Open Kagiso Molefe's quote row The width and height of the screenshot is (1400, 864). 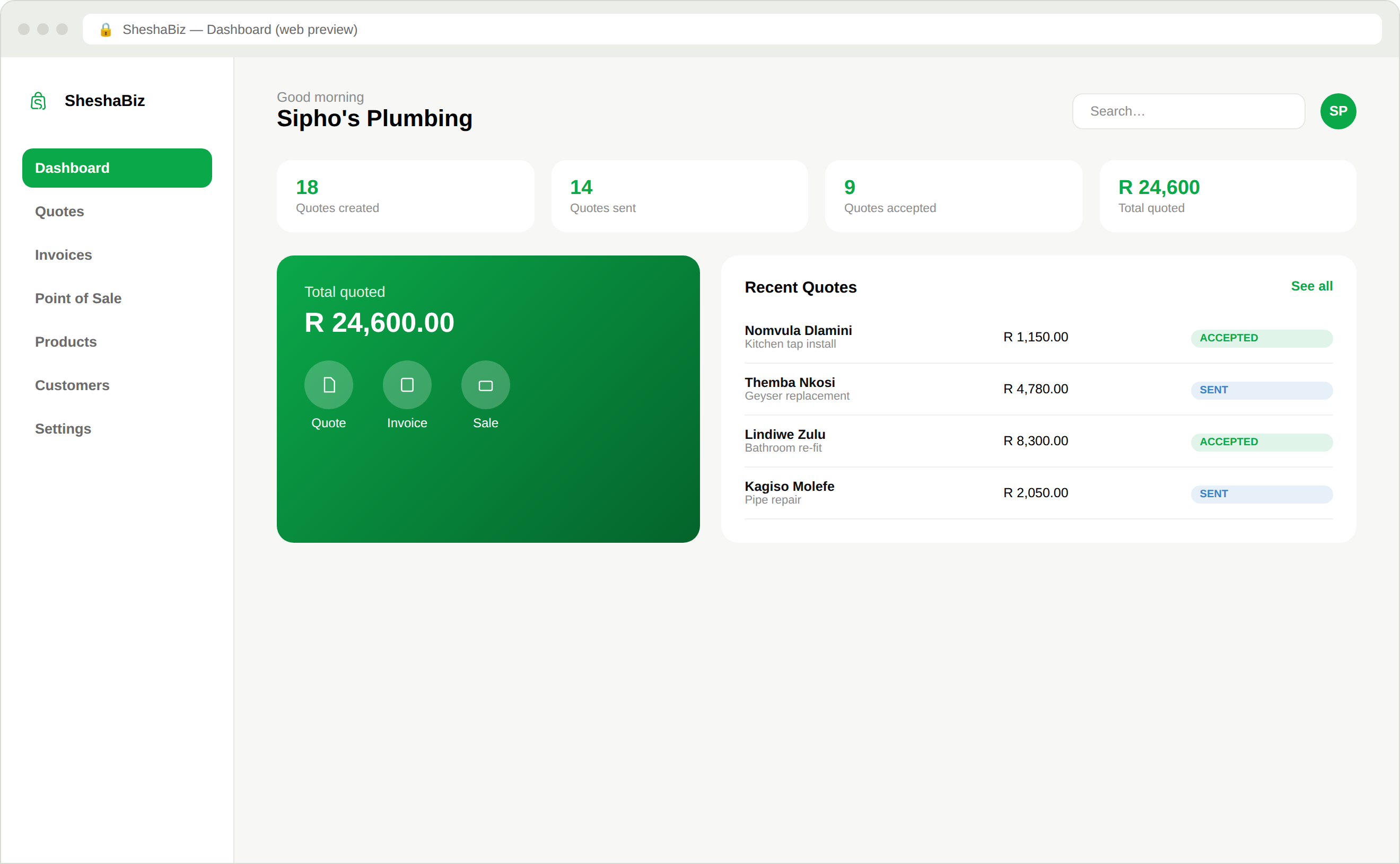[x=1038, y=493]
